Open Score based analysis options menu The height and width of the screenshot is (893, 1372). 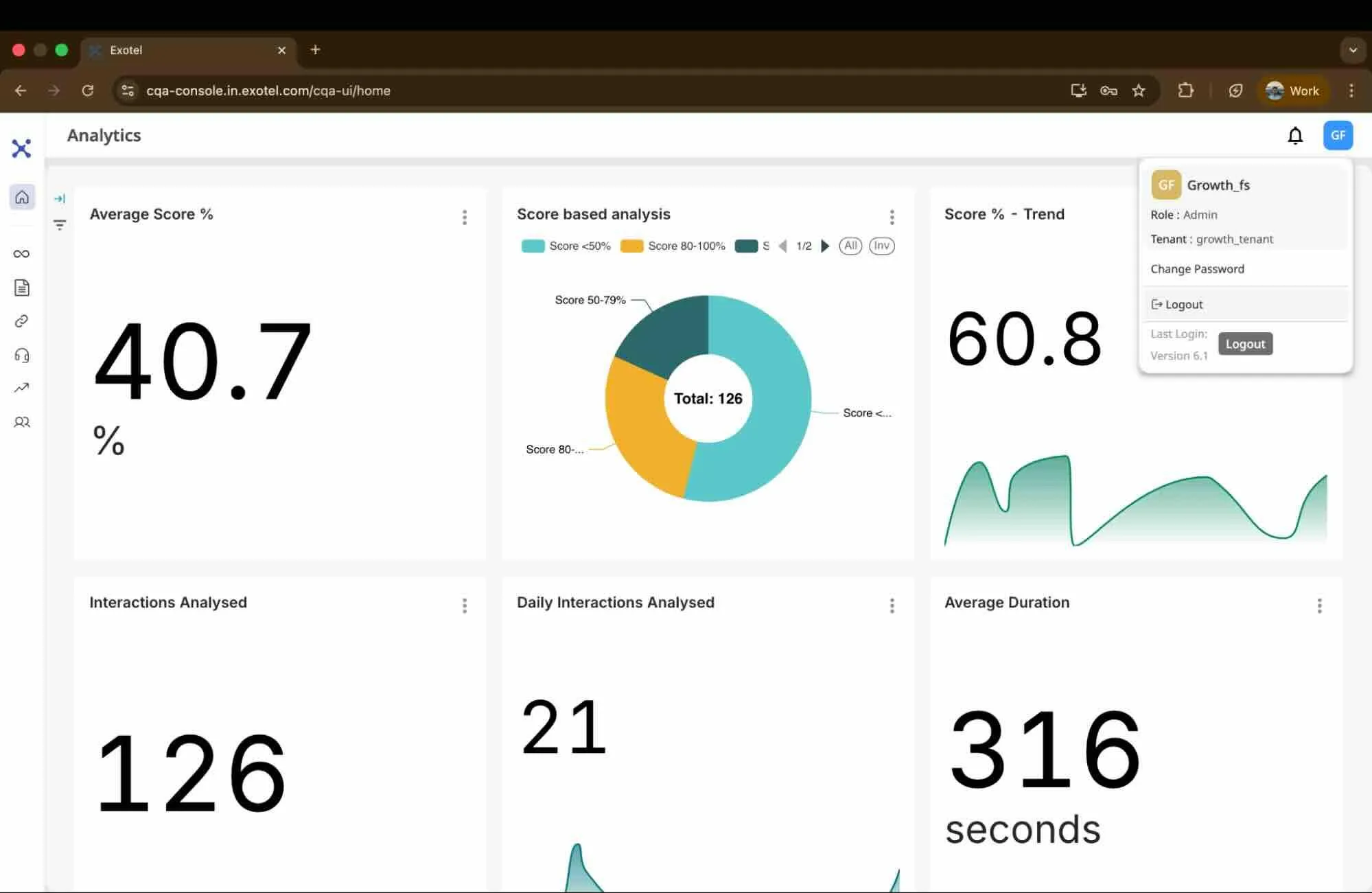click(892, 218)
